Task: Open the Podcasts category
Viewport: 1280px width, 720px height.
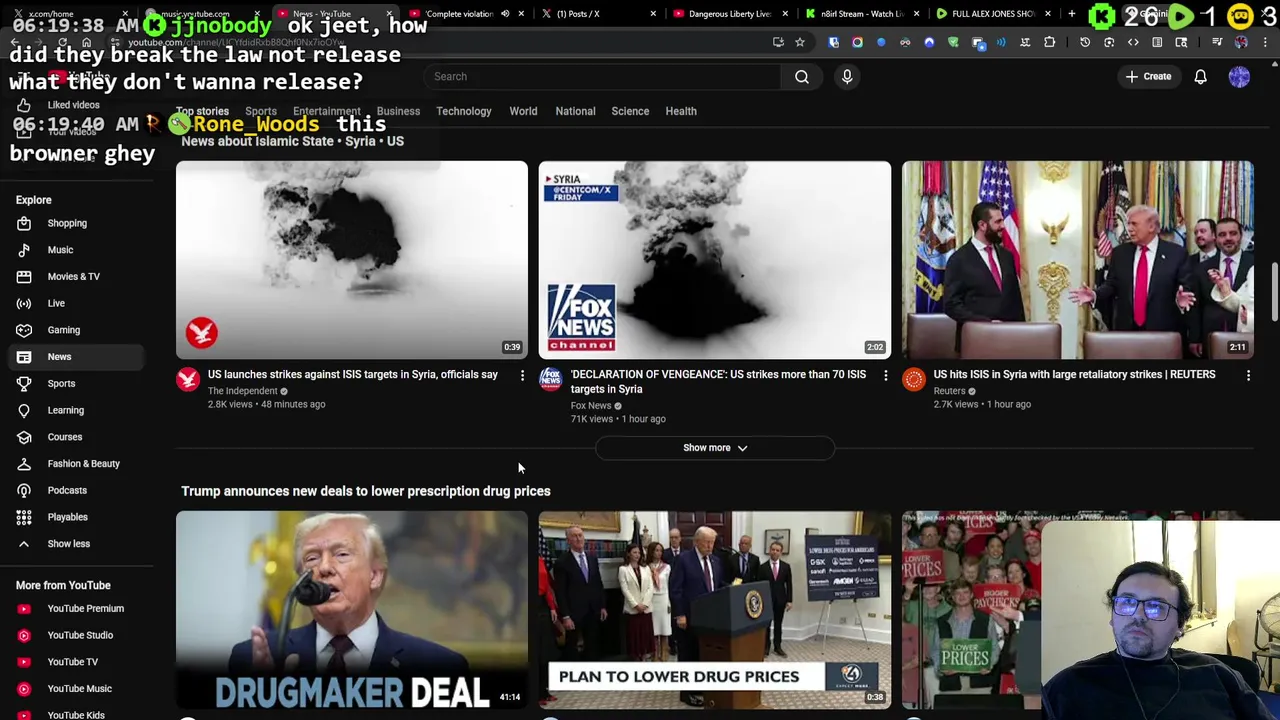Action: coord(67,490)
